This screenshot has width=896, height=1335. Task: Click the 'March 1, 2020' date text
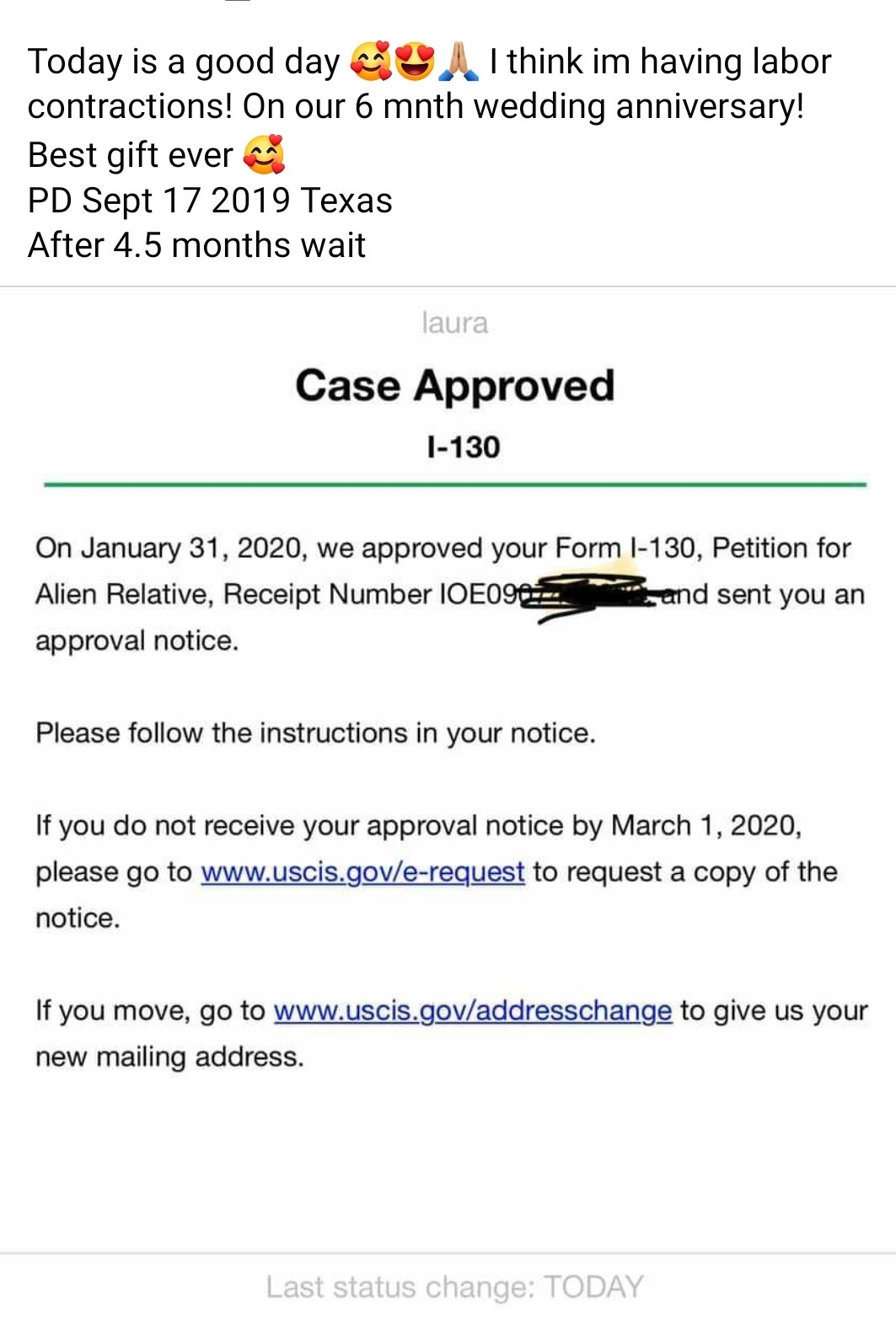[x=706, y=825]
